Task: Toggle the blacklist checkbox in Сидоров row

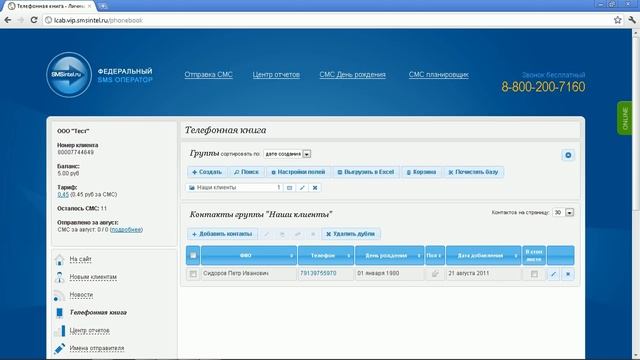Action: pyautogui.click(x=534, y=274)
